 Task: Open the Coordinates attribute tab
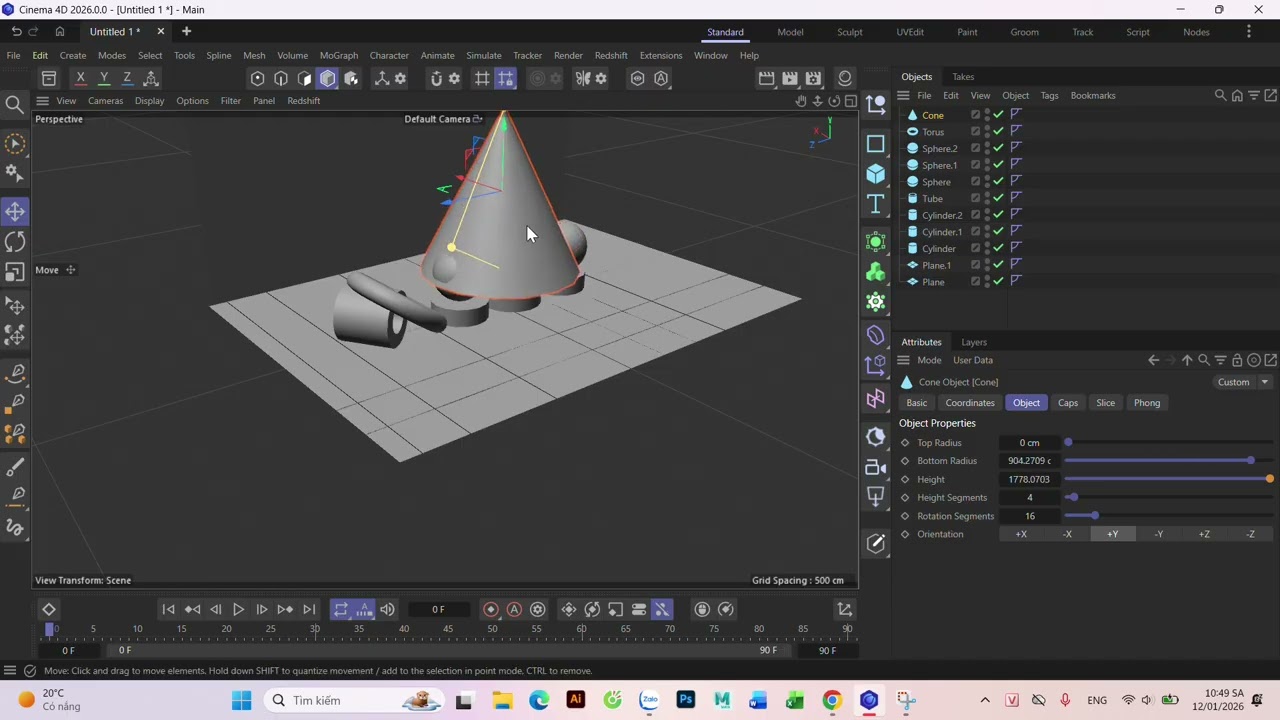[970, 403]
